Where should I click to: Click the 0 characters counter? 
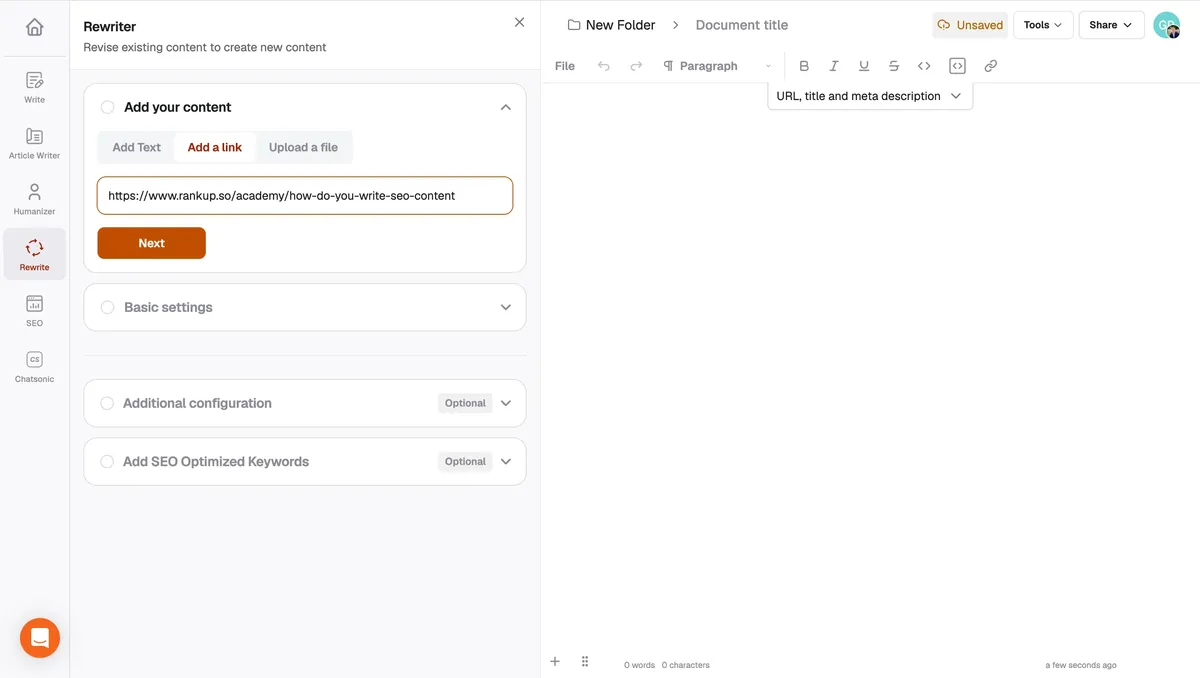[x=686, y=665]
